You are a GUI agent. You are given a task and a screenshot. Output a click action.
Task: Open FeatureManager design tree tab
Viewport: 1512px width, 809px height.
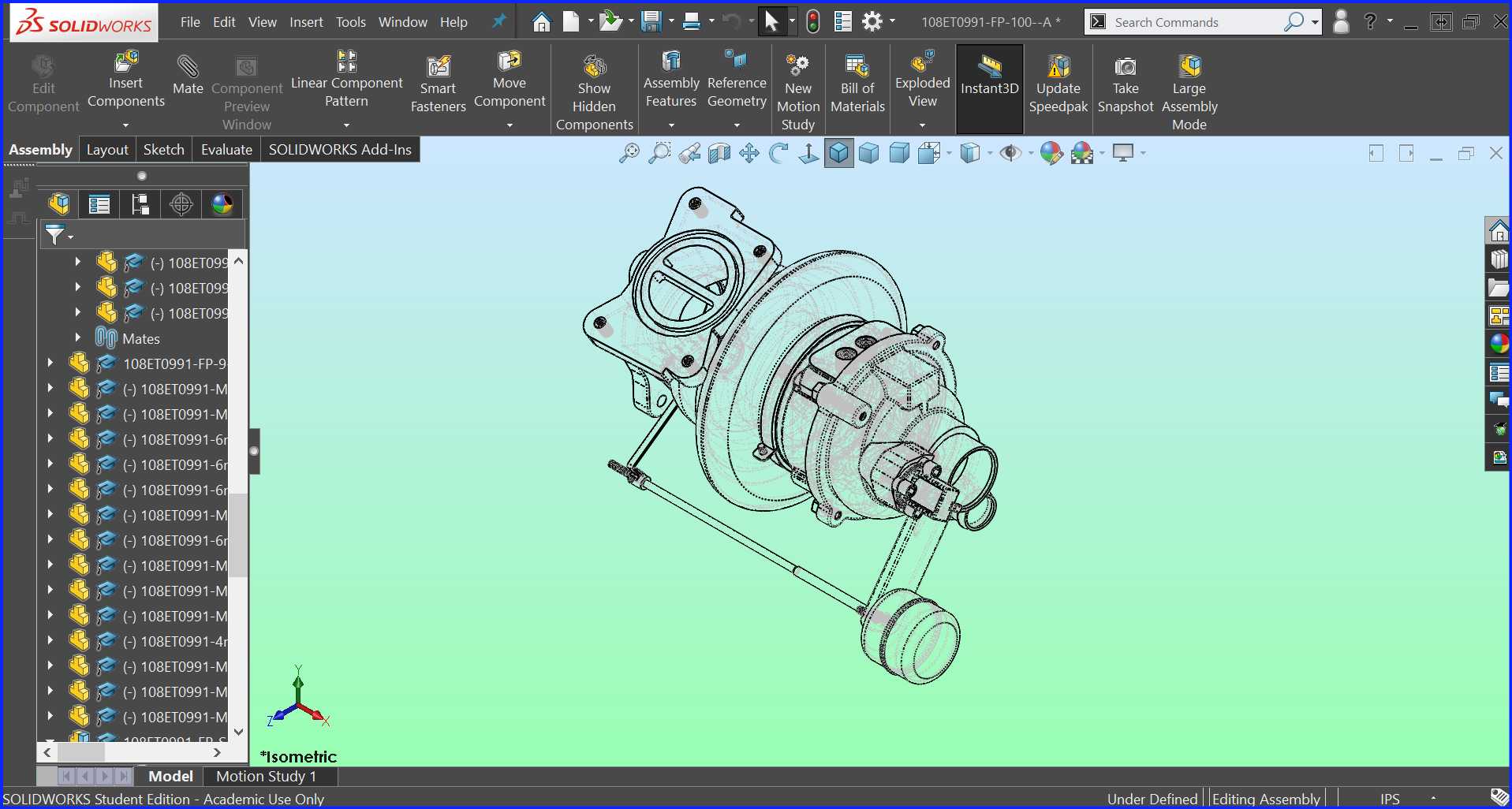click(x=59, y=204)
